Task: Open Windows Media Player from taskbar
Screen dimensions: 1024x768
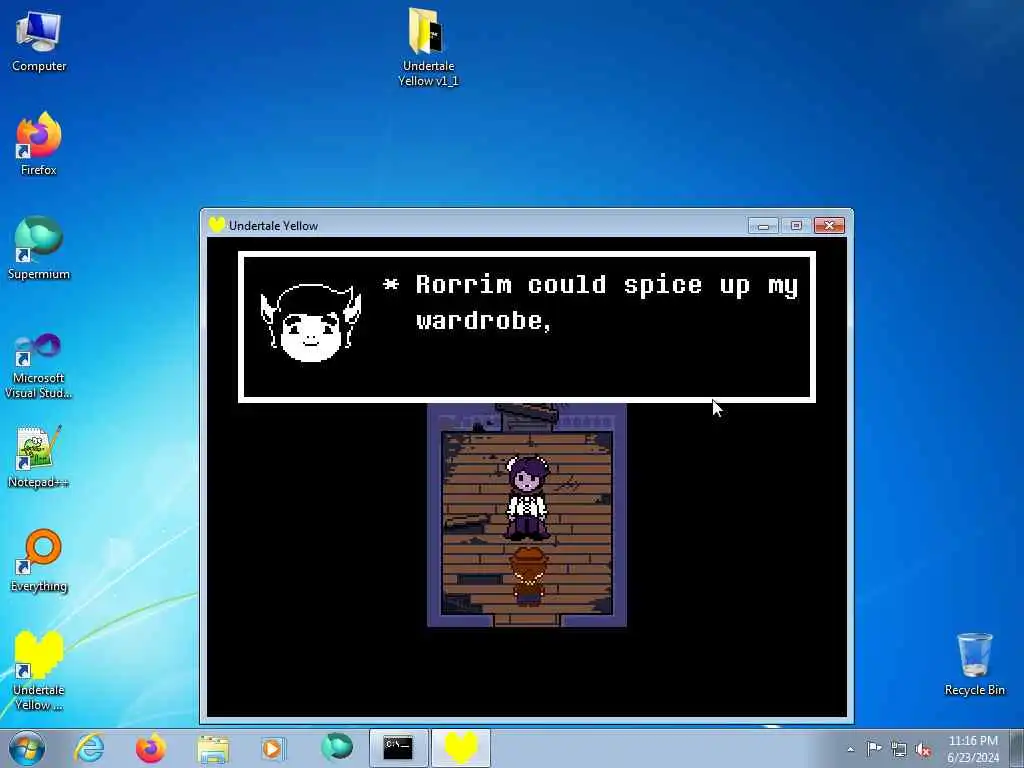Action: point(273,748)
